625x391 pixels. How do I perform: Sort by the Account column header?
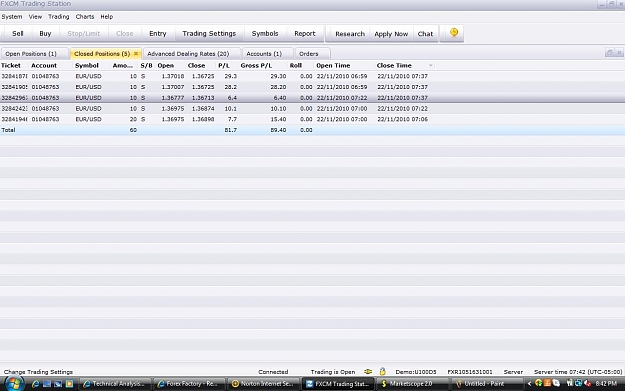coord(44,65)
